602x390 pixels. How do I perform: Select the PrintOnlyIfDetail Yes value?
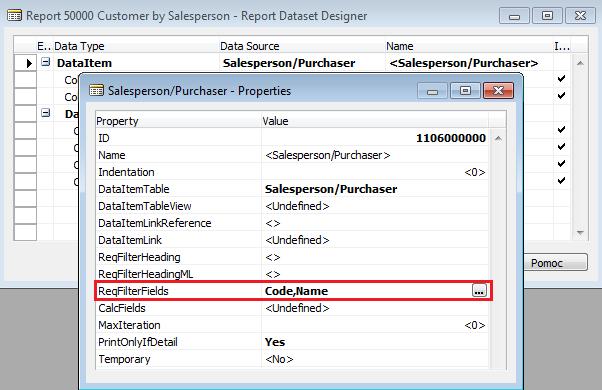pos(275,342)
